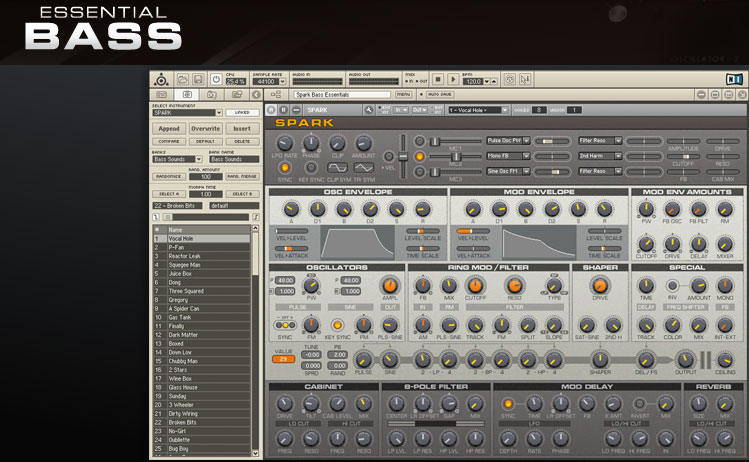This screenshot has height=462, width=749.
Task: Save ensemble with the floppy disk icon
Action: (198, 79)
